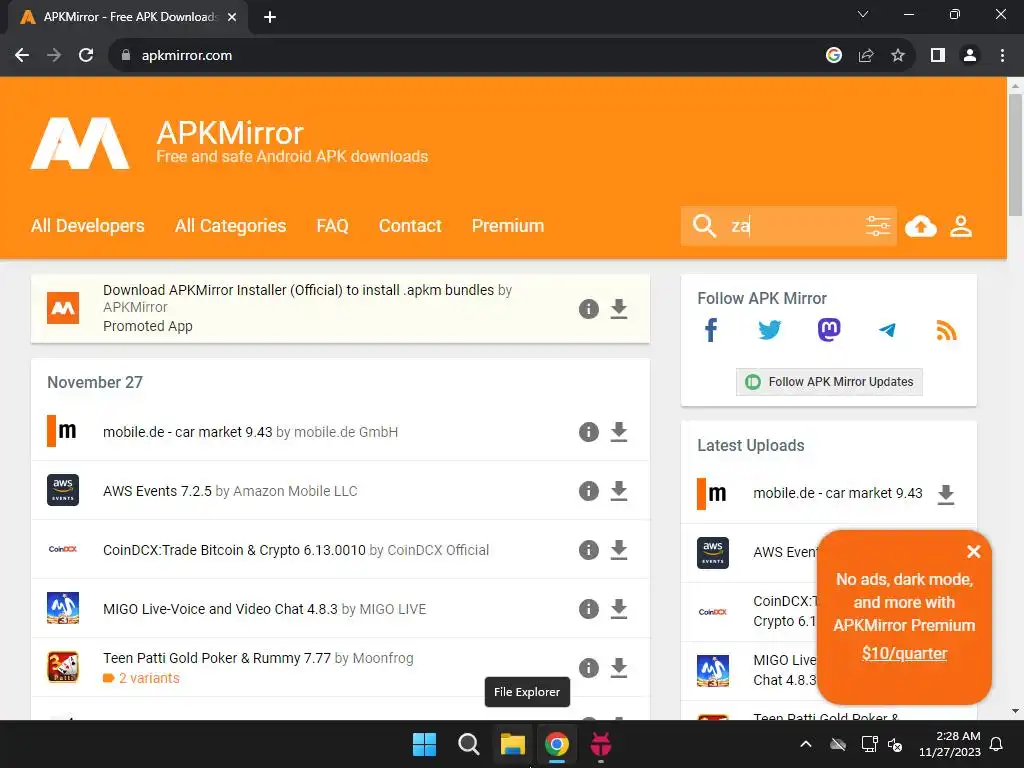1024x768 pixels.
Task: Toggle Chrome side panel
Action: point(938,56)
